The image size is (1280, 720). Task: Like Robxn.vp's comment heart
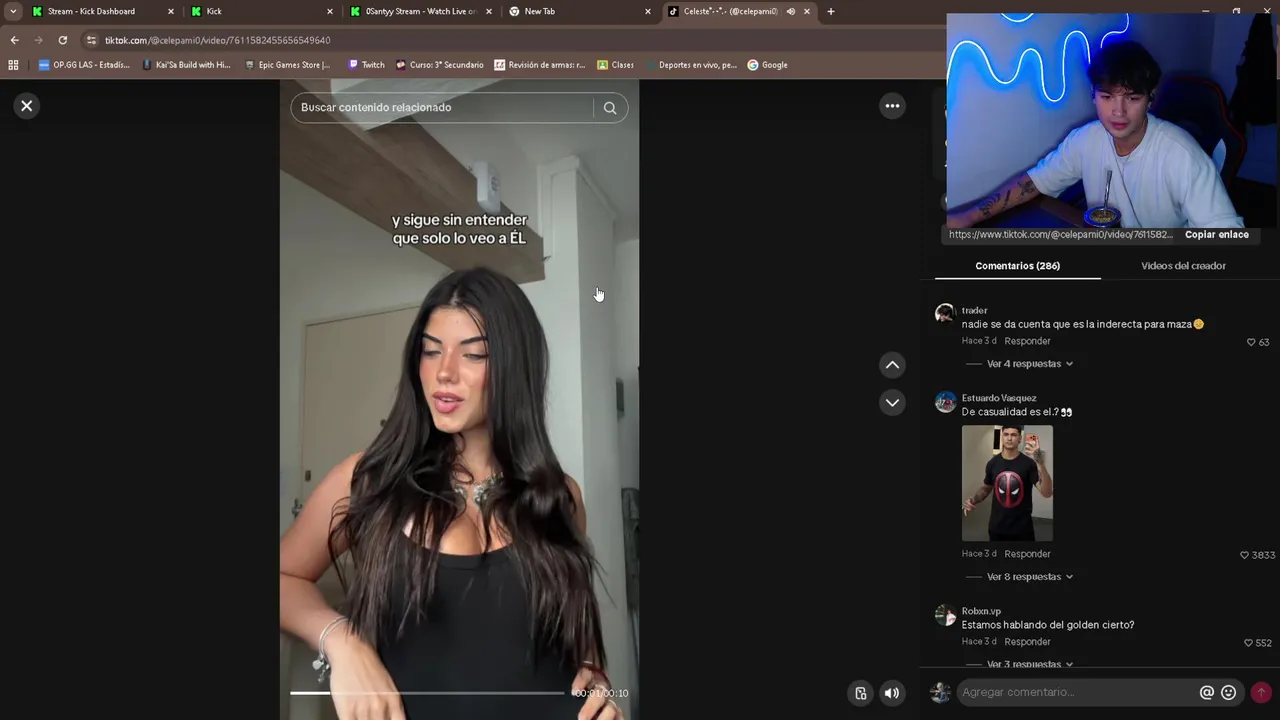coord(1248,643)
